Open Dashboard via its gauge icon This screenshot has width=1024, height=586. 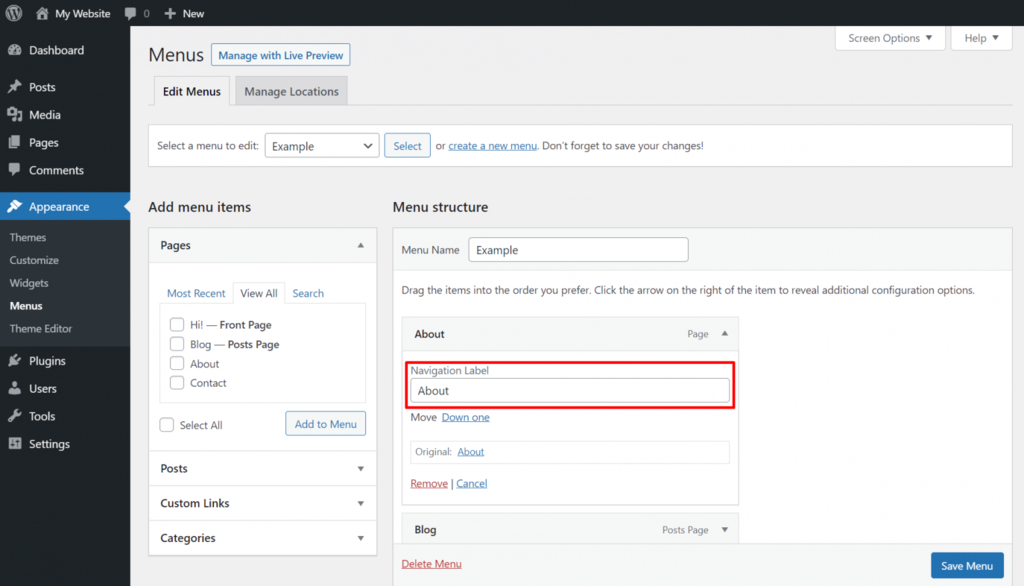click(15, 50)
